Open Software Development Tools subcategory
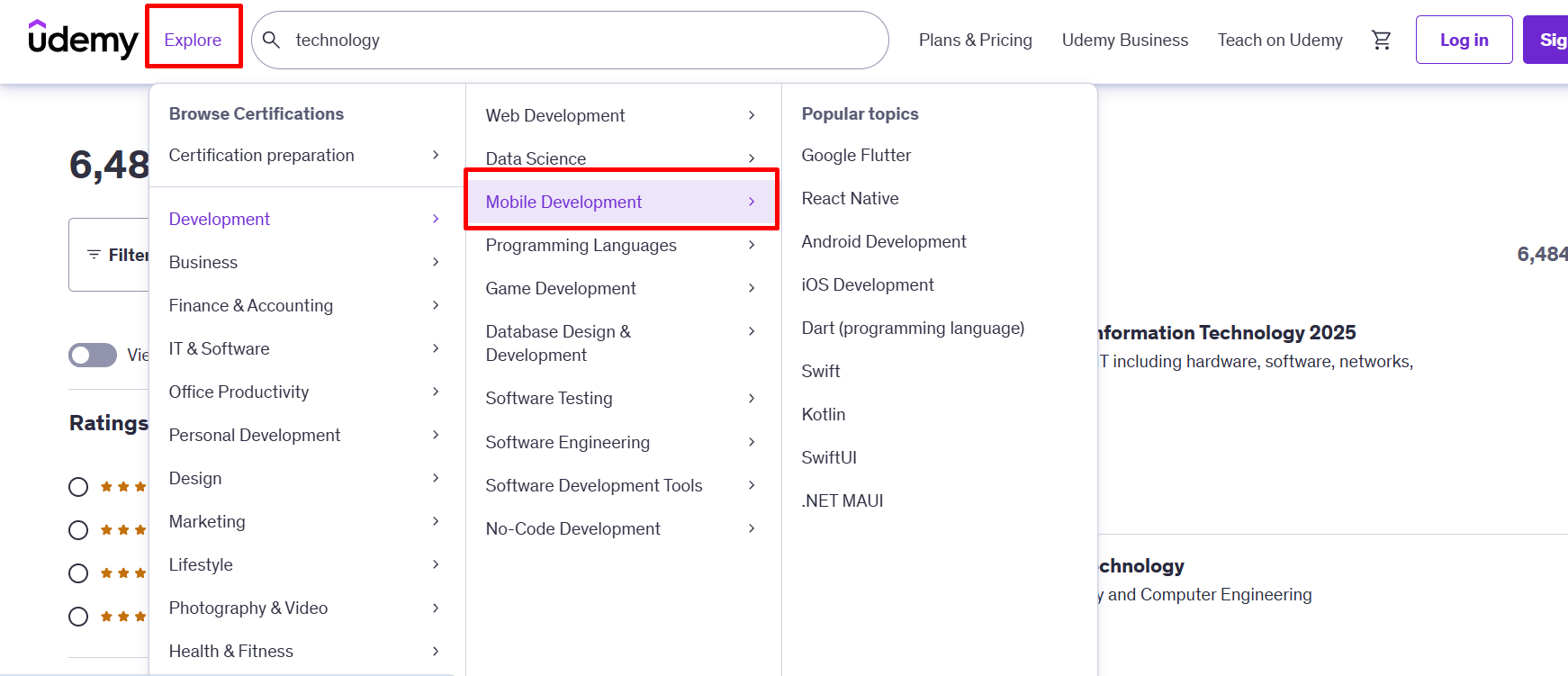1568x676 pixels. (594, 485)
